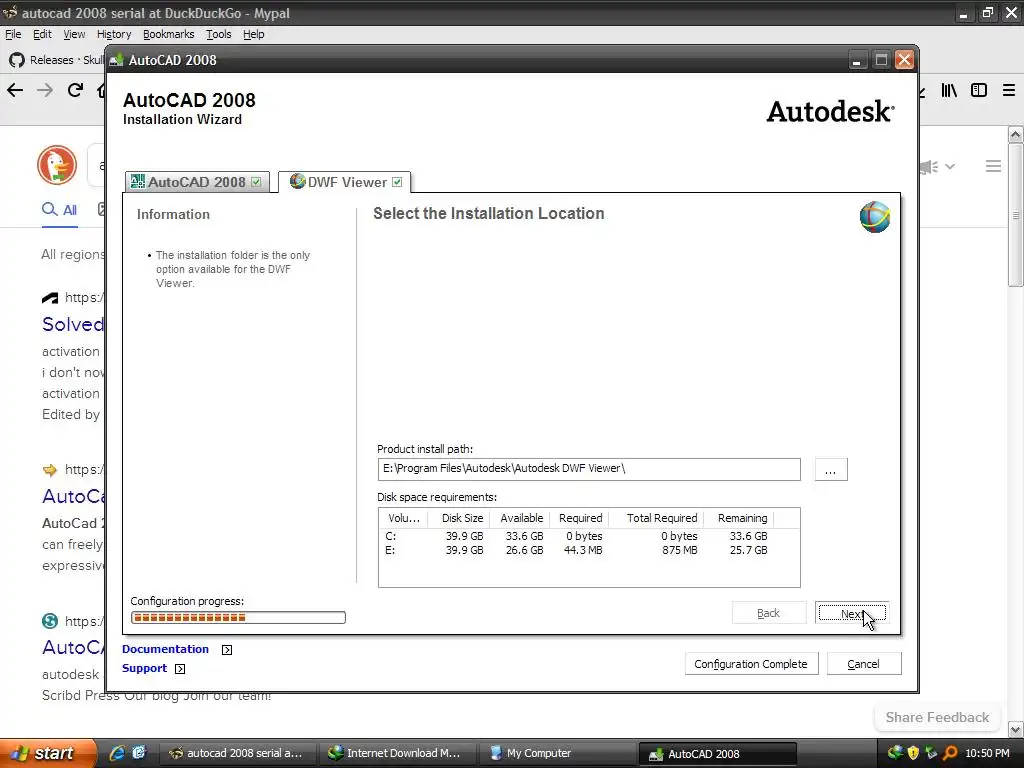
Task: Open the History menu in Mypal
Action: point(114,34)
